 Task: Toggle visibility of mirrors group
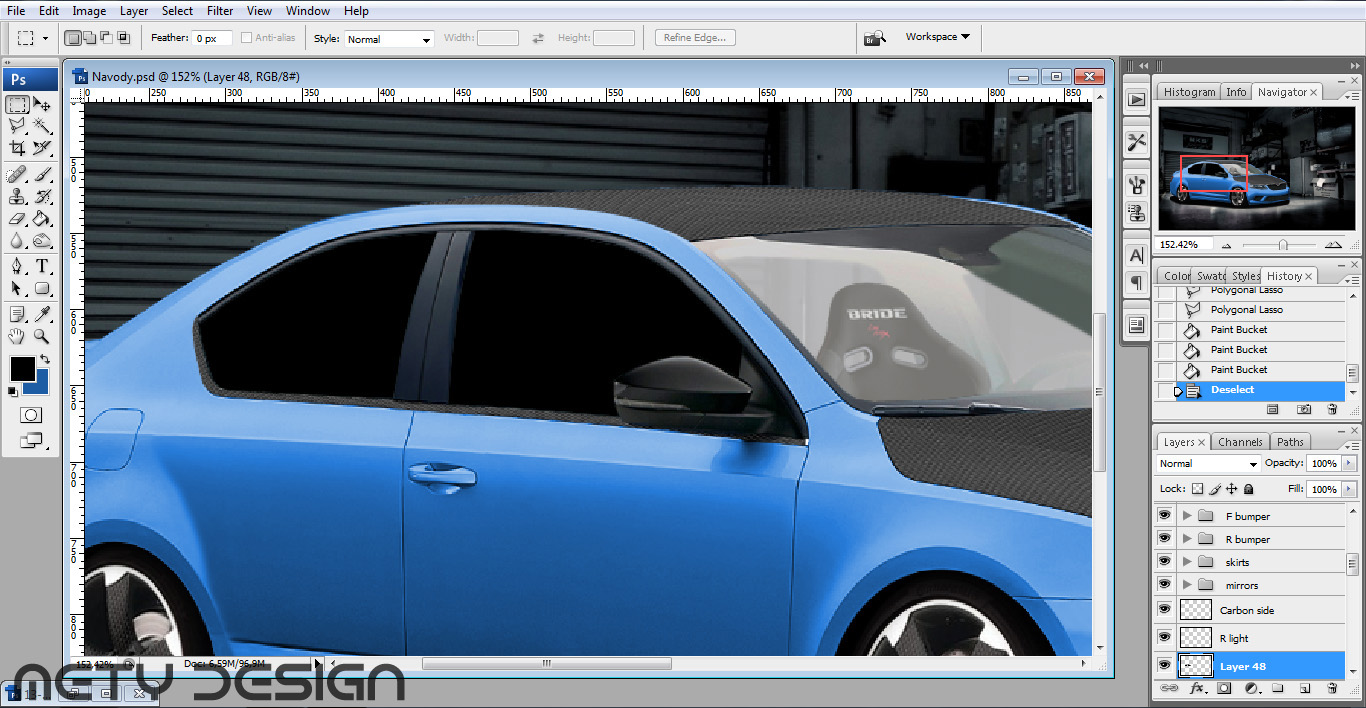click(1164, 585)
